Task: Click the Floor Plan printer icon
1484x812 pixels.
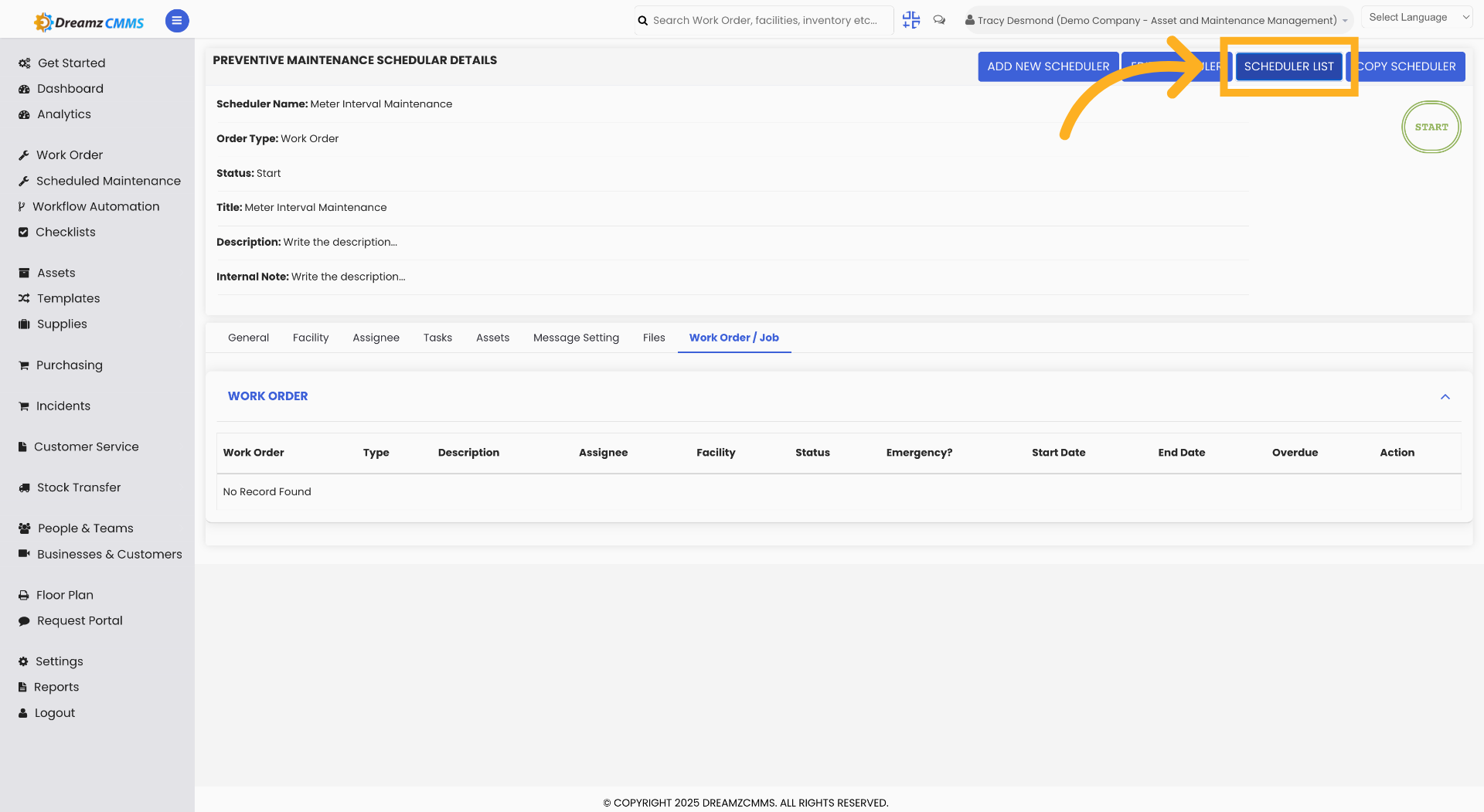Action: [x=24, y=595]
